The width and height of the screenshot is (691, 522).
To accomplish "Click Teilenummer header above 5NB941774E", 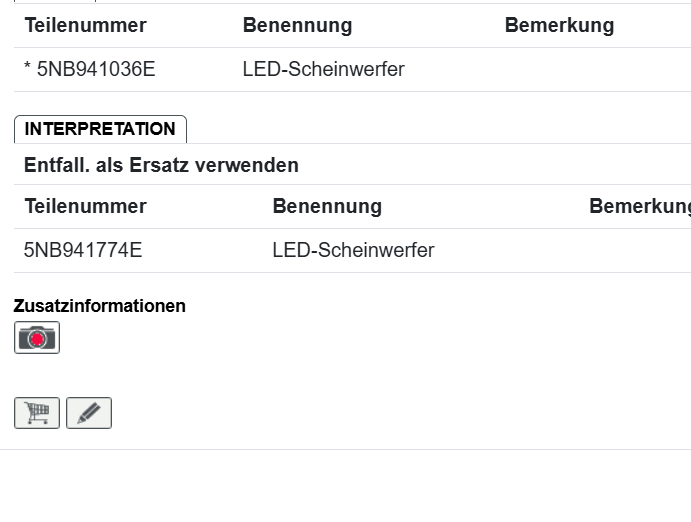I will pyautogui.click(x=85, y=207).
